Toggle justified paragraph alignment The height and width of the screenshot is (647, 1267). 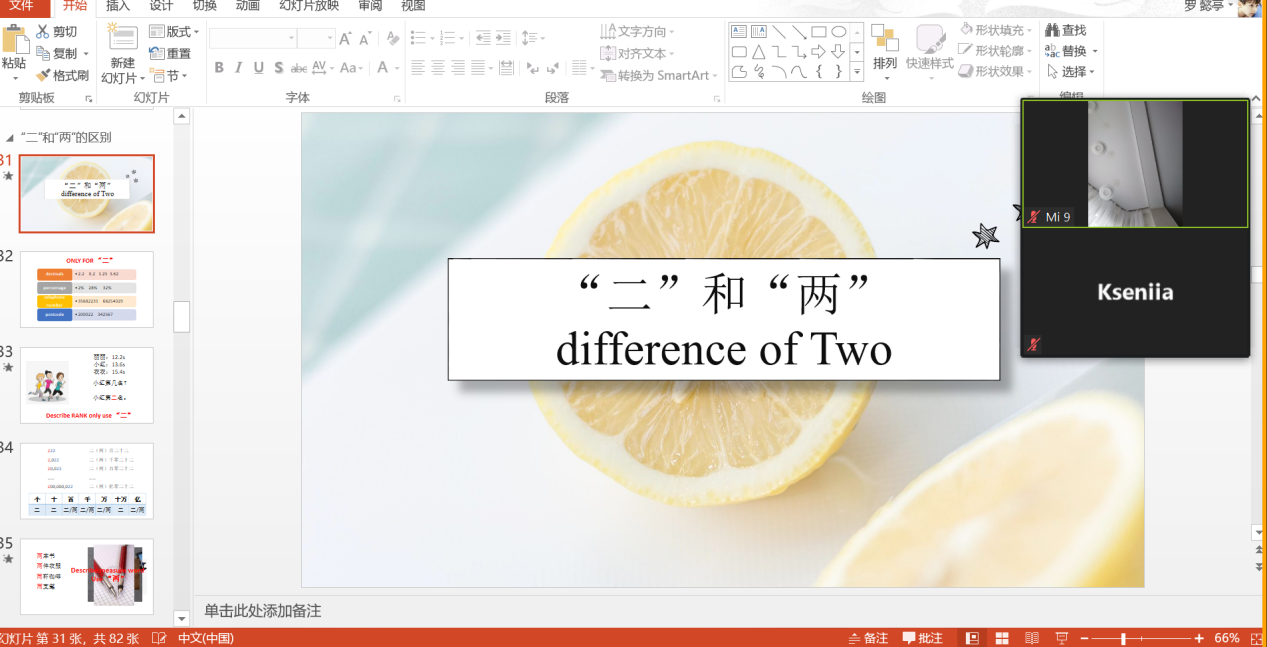pos(479,68)
